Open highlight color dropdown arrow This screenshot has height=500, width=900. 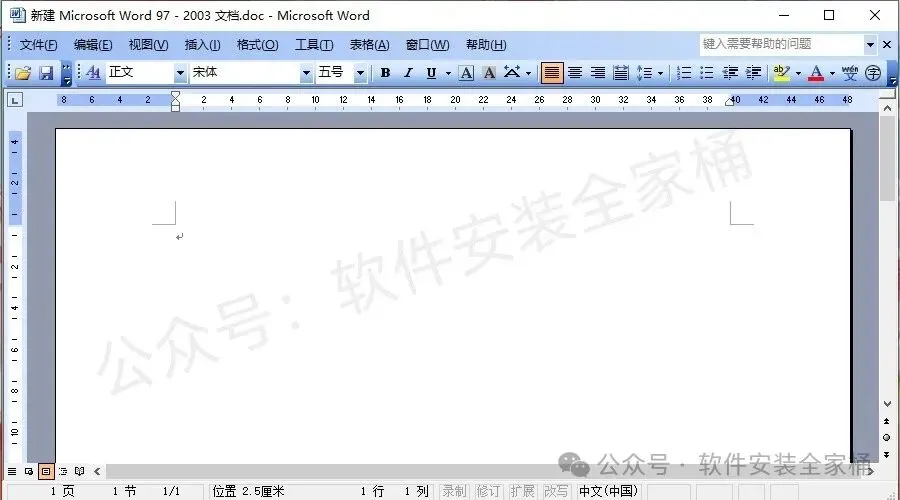point(798,73)
